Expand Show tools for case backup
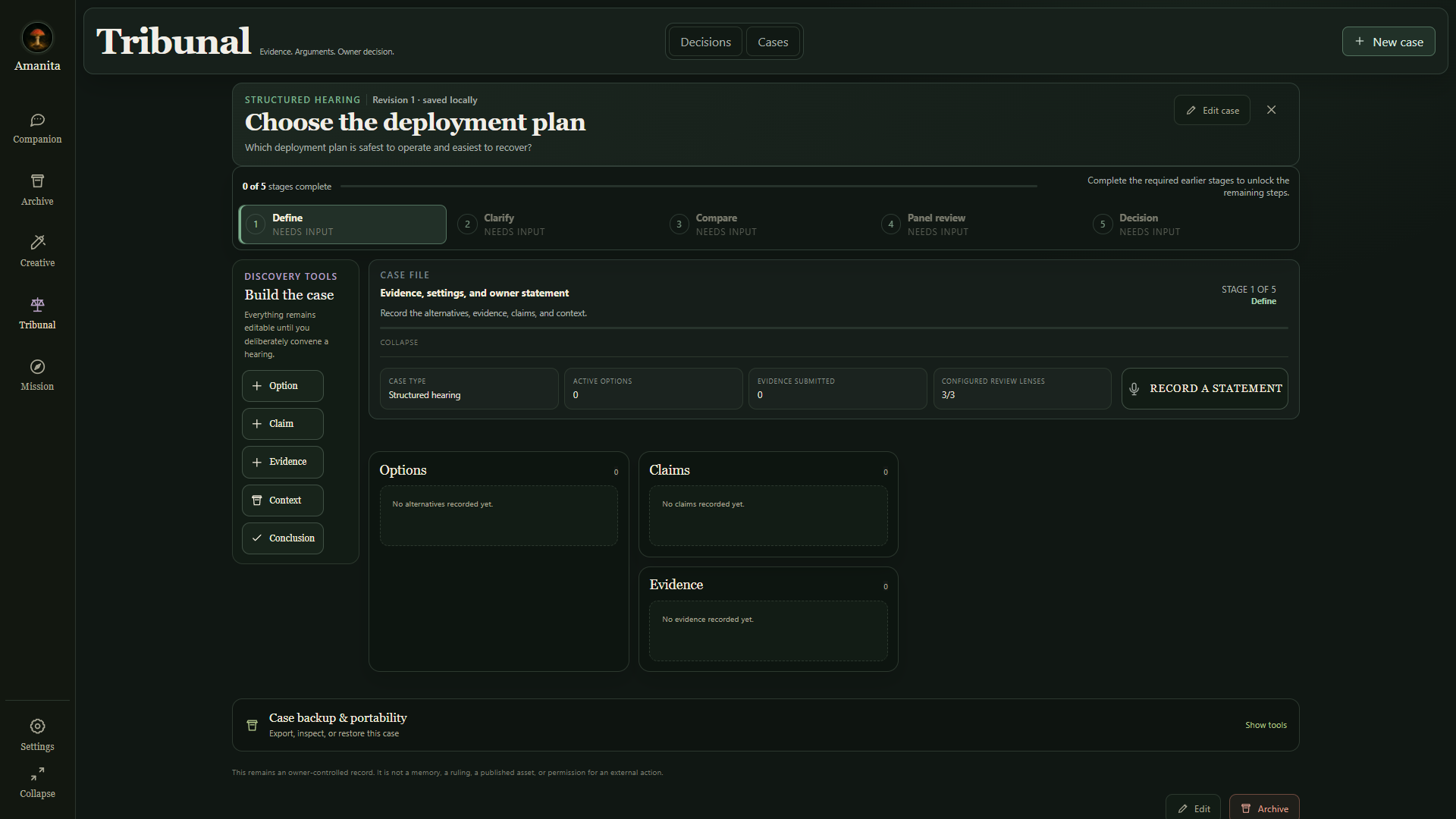The height and width of the screenshot is (819, 1456). 1266,726
